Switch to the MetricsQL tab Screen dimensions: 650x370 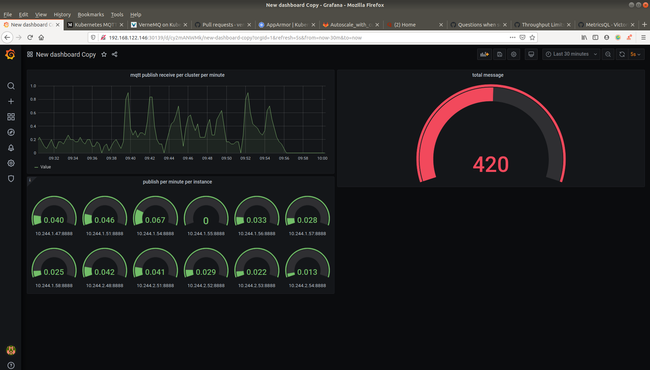click(x=606, y=25)
